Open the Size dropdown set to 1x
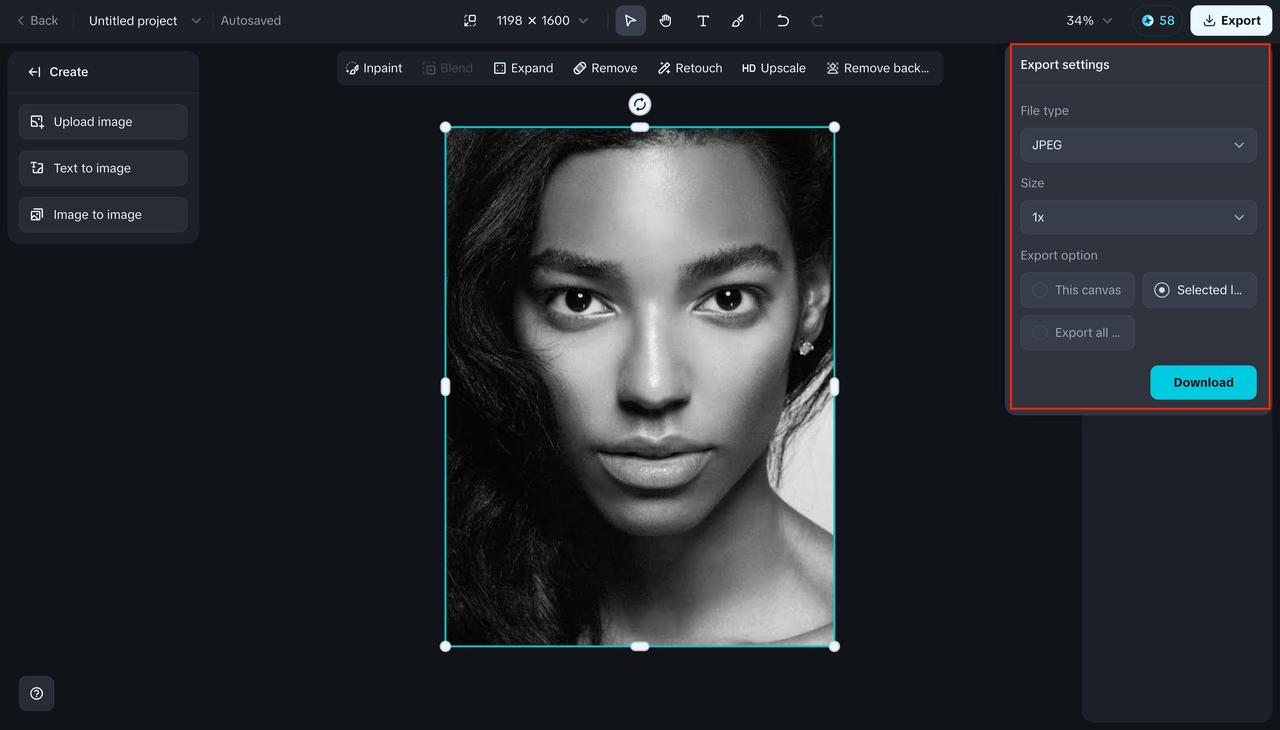Viewport: 1280px width, 730px height. click(x=1138, y=217)
